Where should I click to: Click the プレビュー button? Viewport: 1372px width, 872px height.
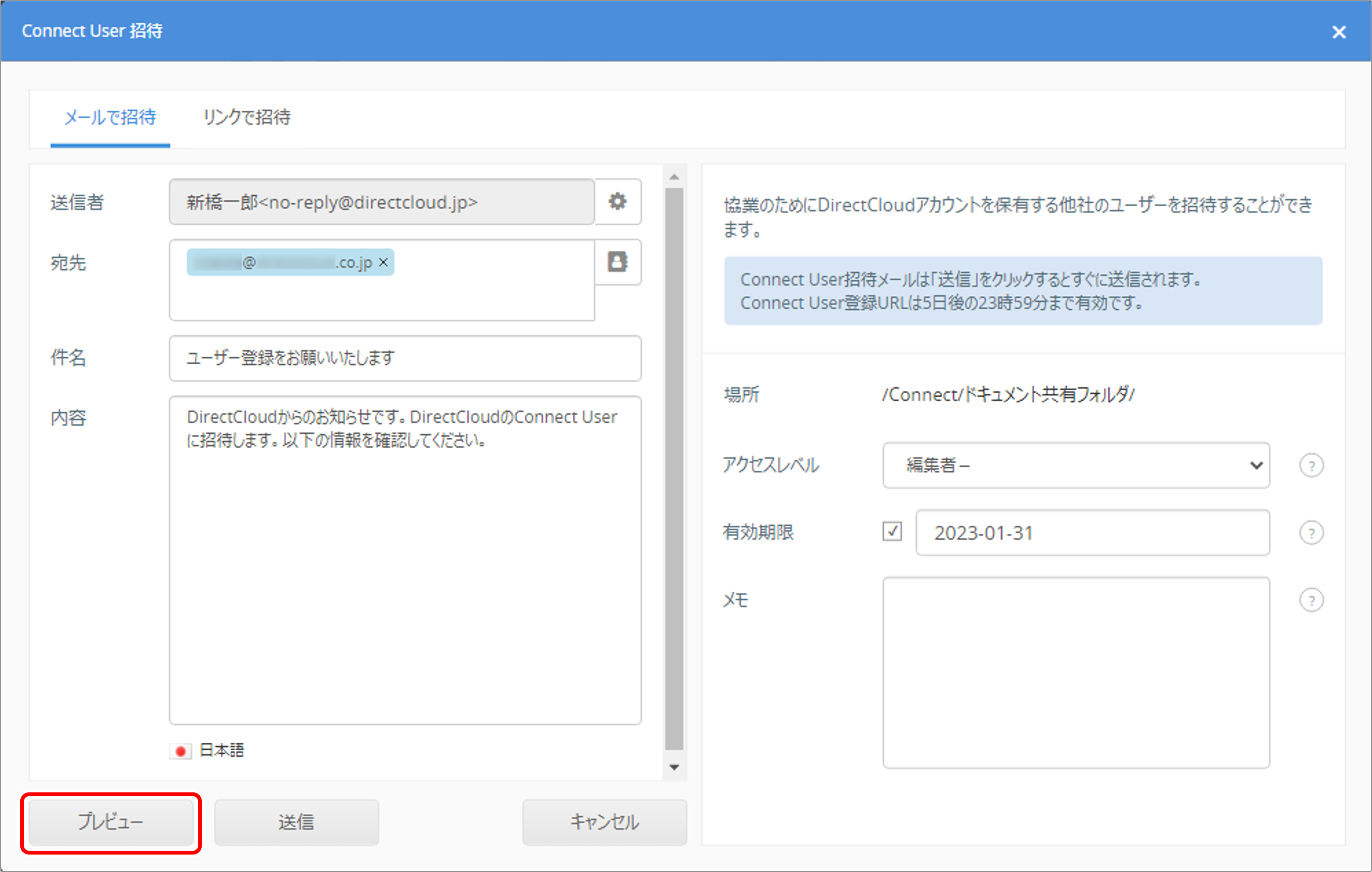pos(111,822)
